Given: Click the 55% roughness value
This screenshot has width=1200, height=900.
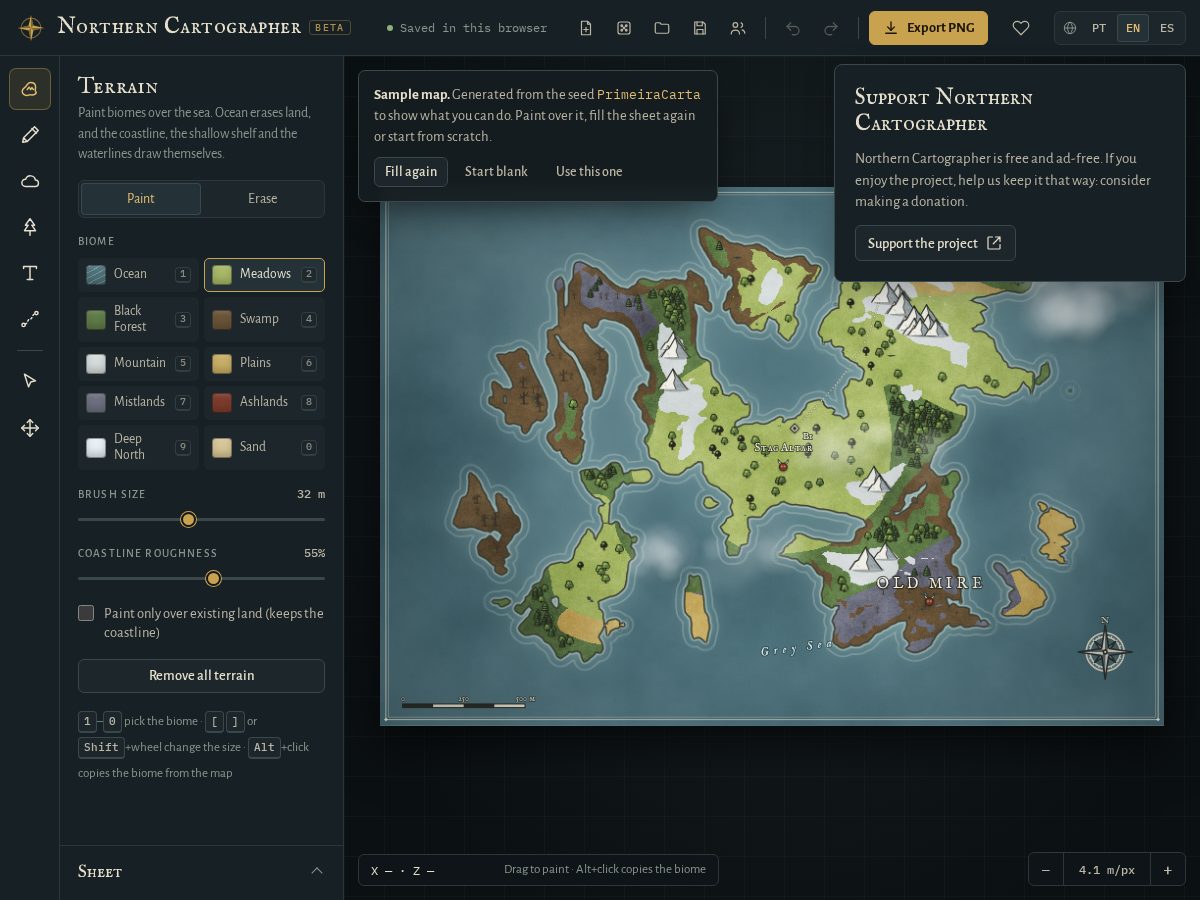Looking at the screenshot, I should point(314,553).
